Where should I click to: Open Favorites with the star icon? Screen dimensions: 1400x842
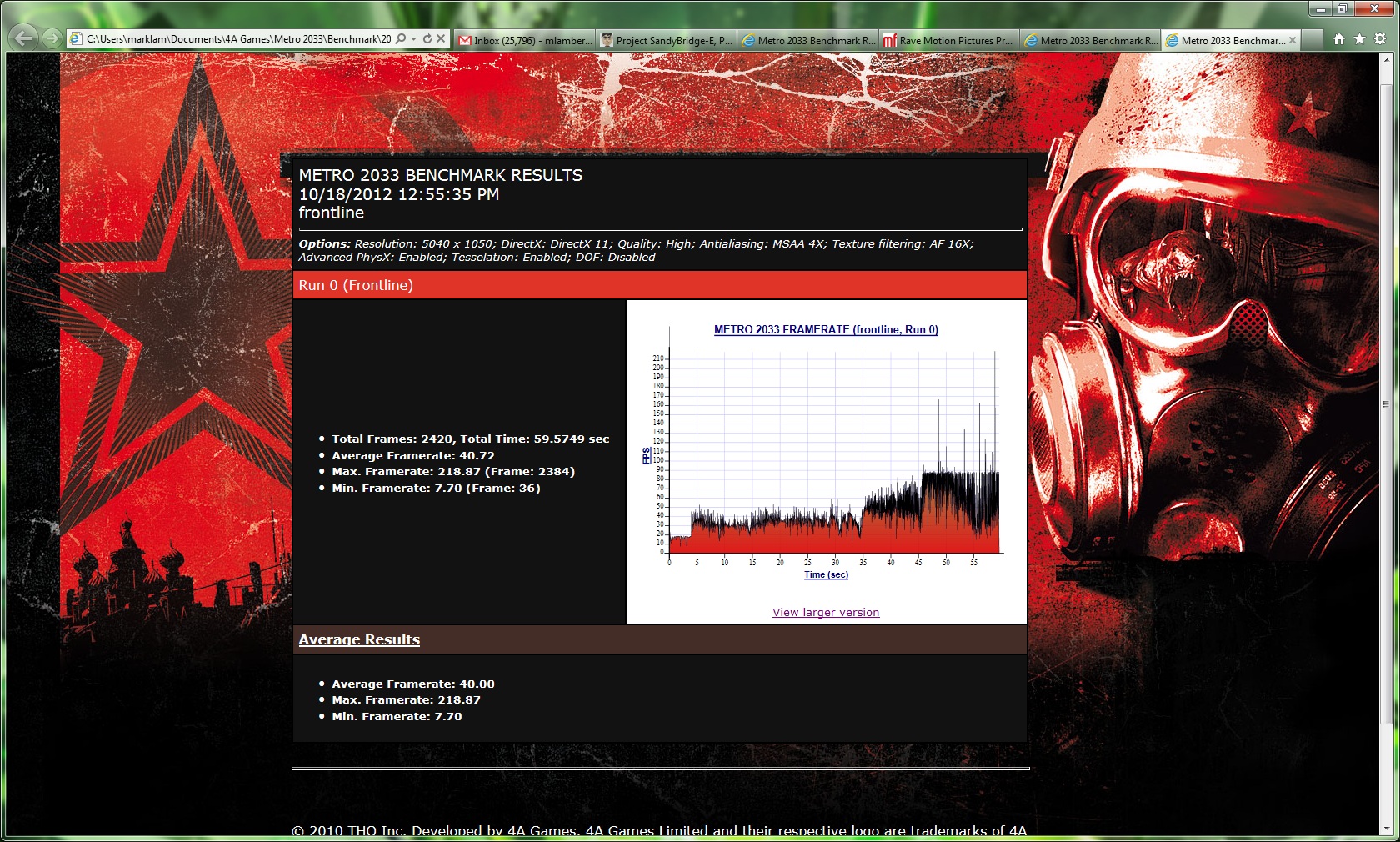(1359, 39)
